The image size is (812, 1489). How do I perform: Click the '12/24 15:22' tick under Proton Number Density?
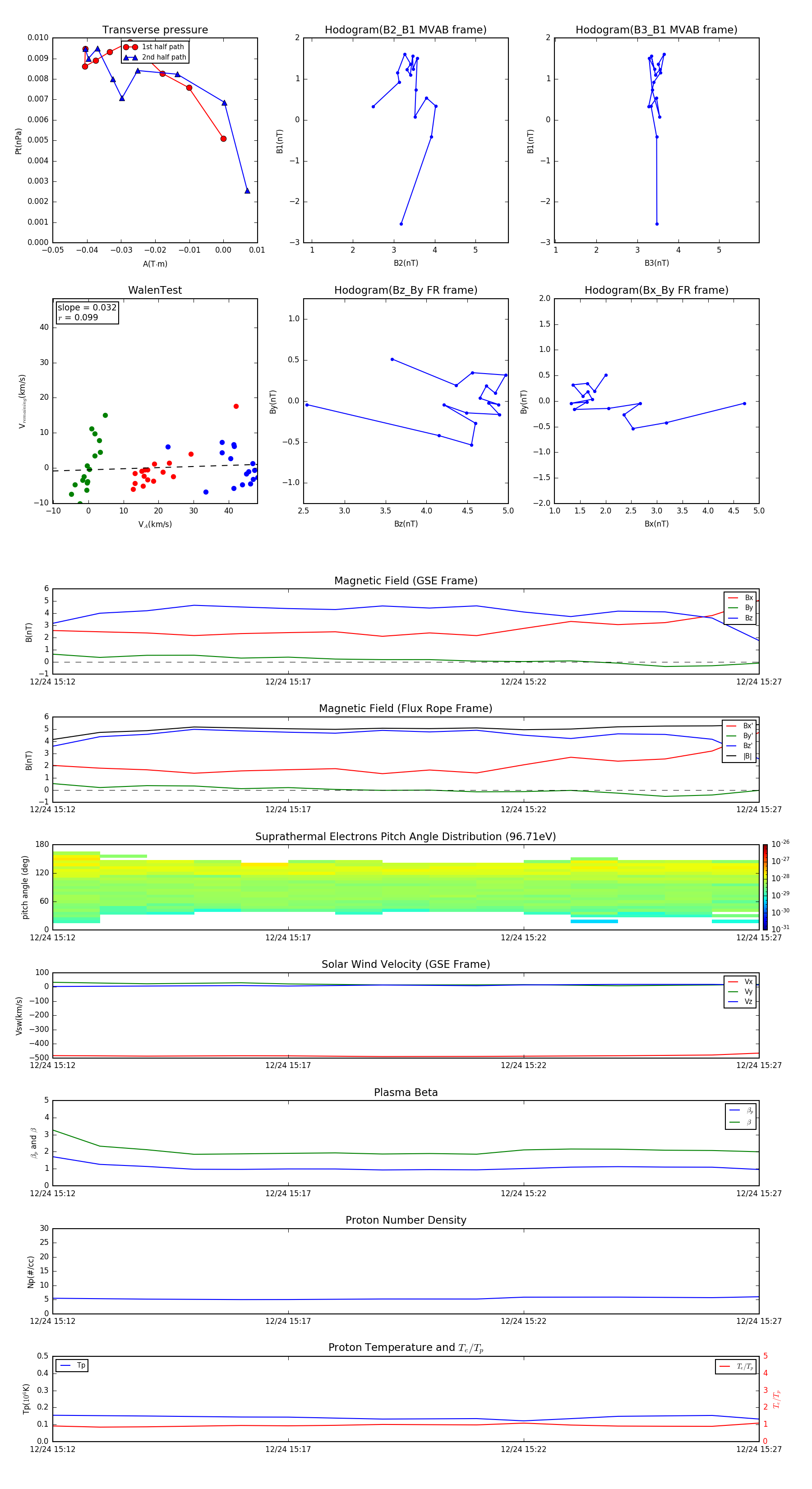[x=524, y=1321]
